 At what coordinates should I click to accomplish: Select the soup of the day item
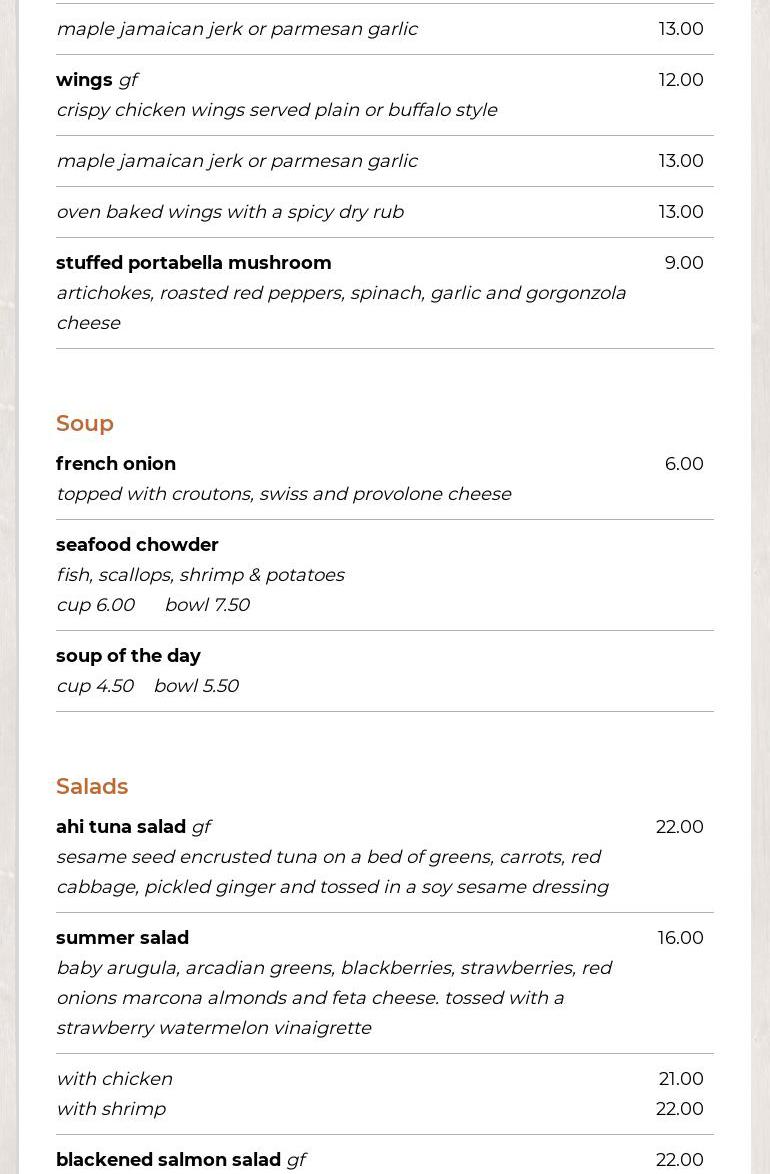pos(128,656)
